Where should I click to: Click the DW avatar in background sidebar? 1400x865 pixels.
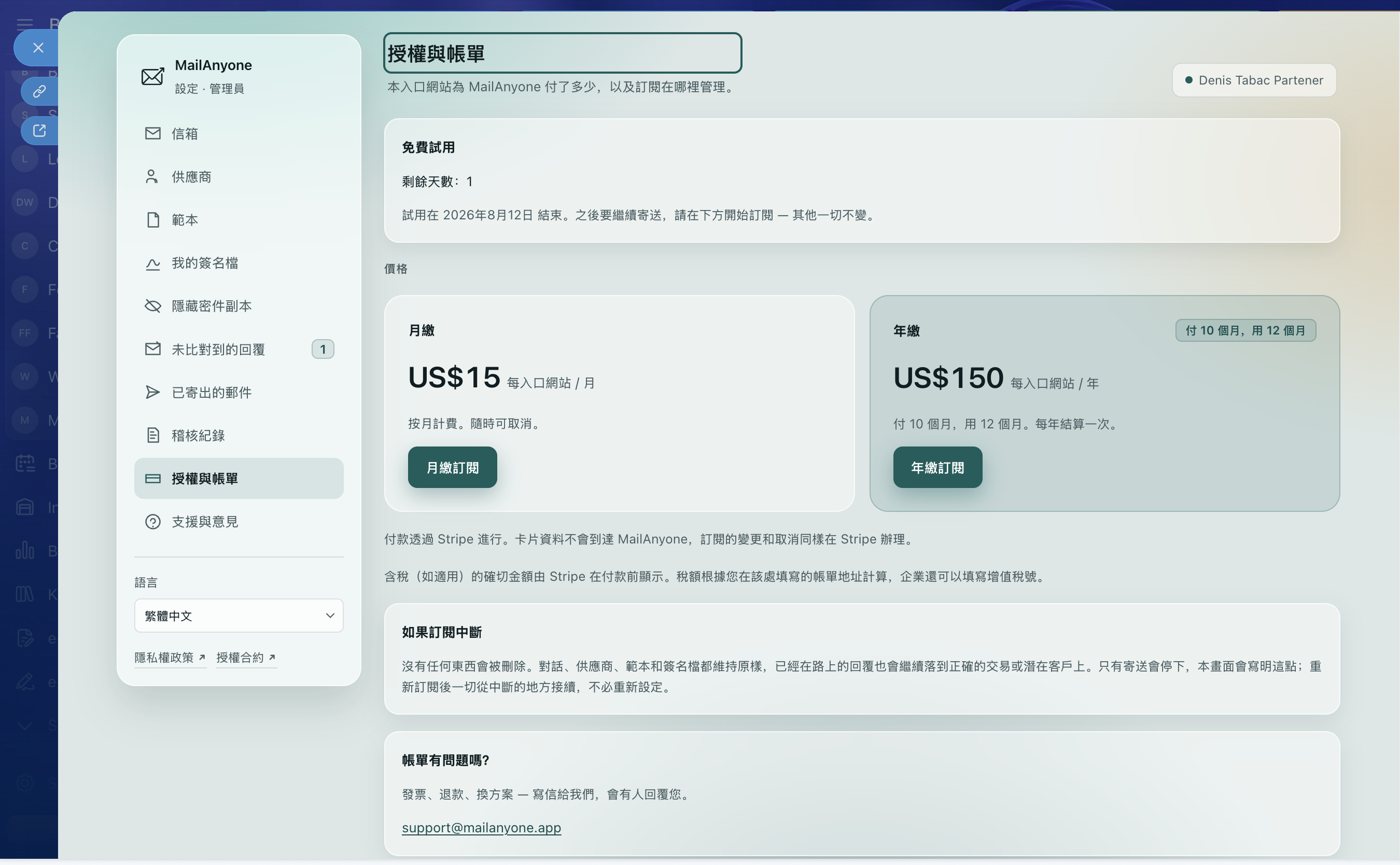coord(24,202)
